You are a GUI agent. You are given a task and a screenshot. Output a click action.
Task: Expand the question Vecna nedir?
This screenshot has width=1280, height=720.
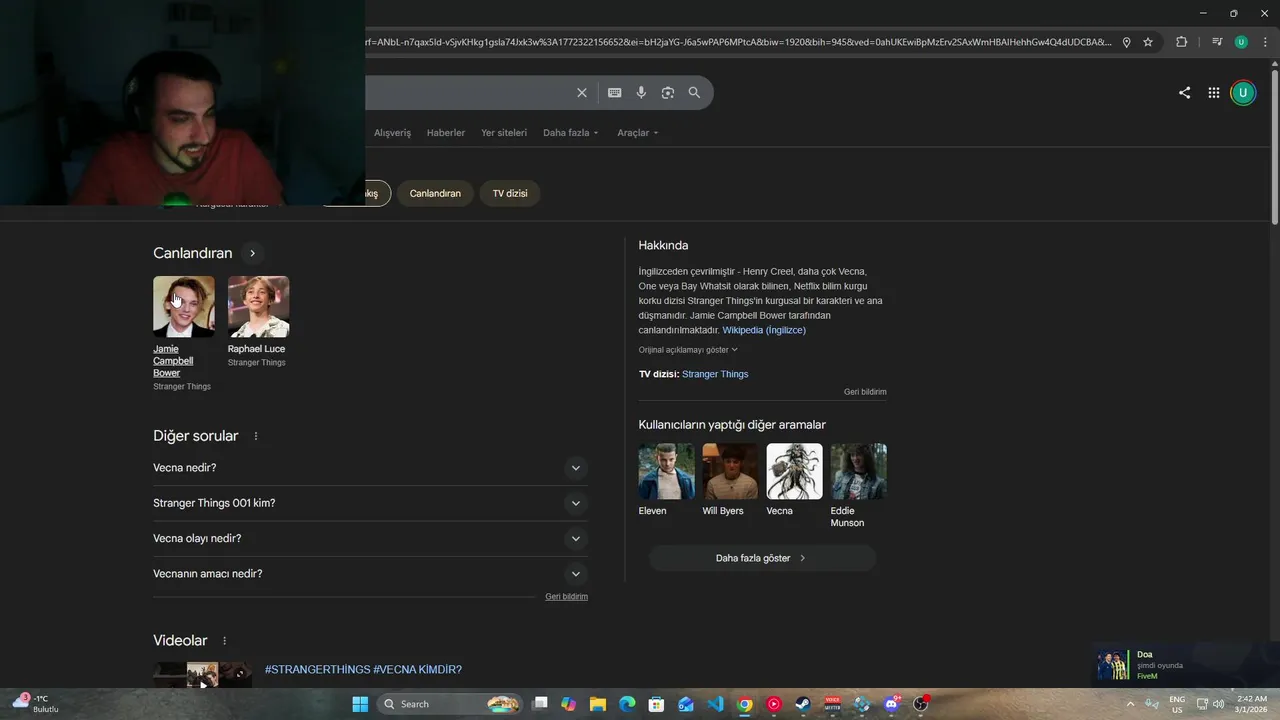coord(370,468)
